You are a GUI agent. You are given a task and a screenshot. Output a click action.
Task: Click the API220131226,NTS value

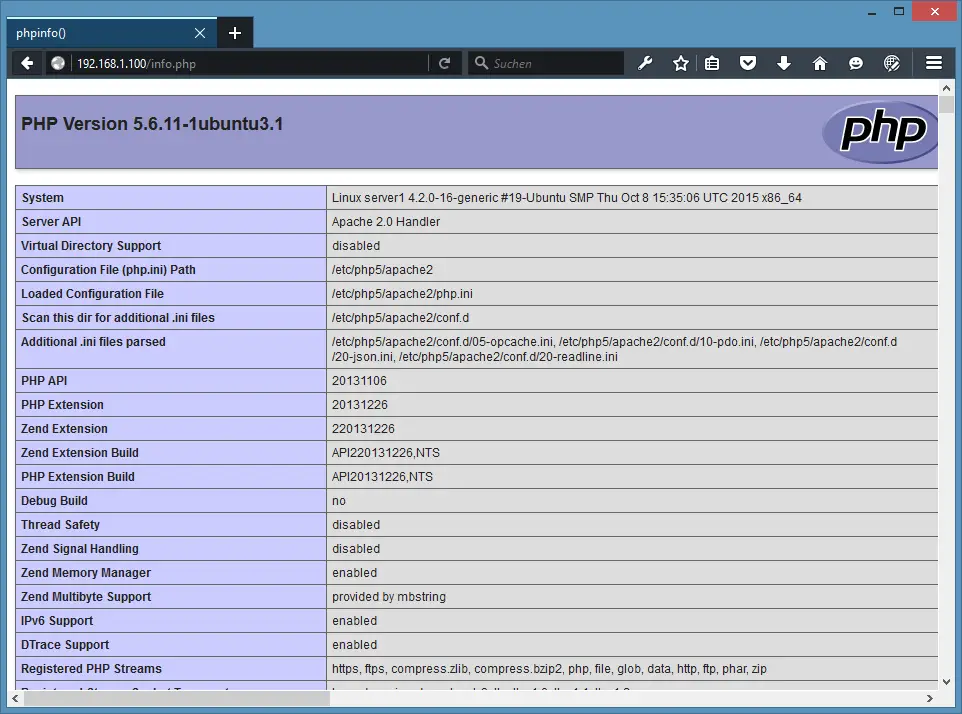(x=386, y=452)
